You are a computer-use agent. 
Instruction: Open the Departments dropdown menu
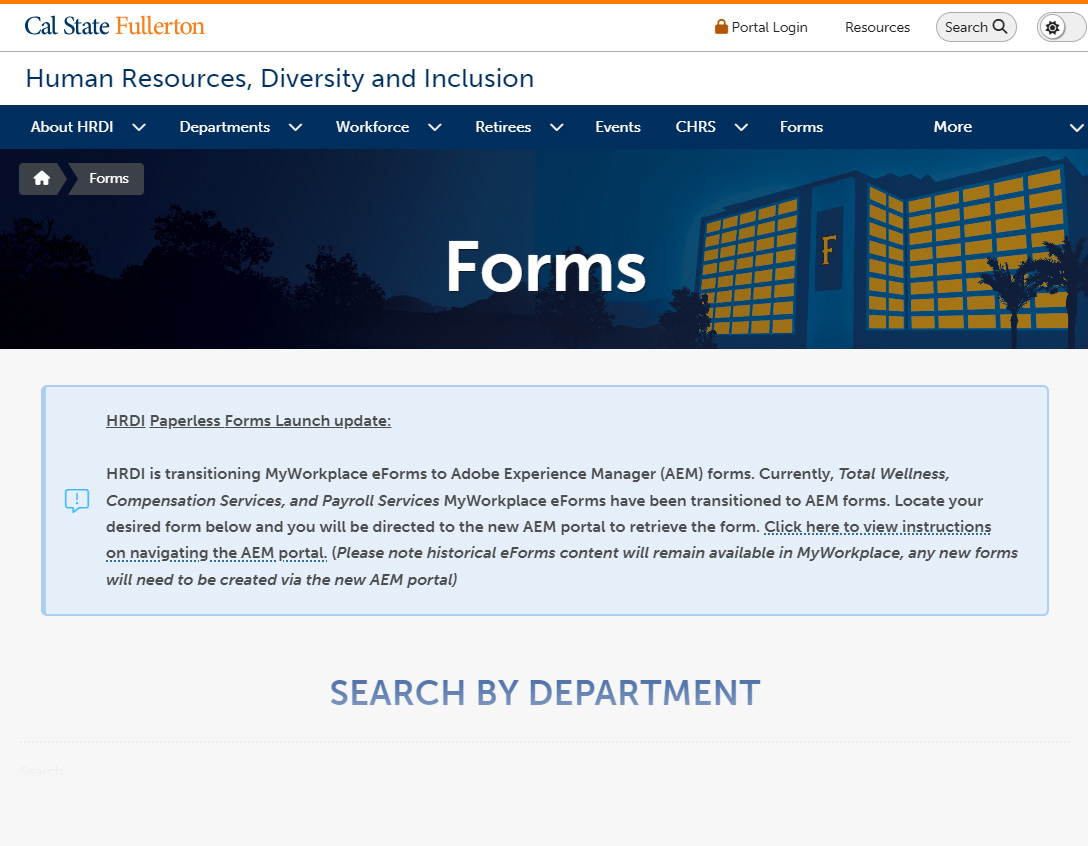(295, 127)
